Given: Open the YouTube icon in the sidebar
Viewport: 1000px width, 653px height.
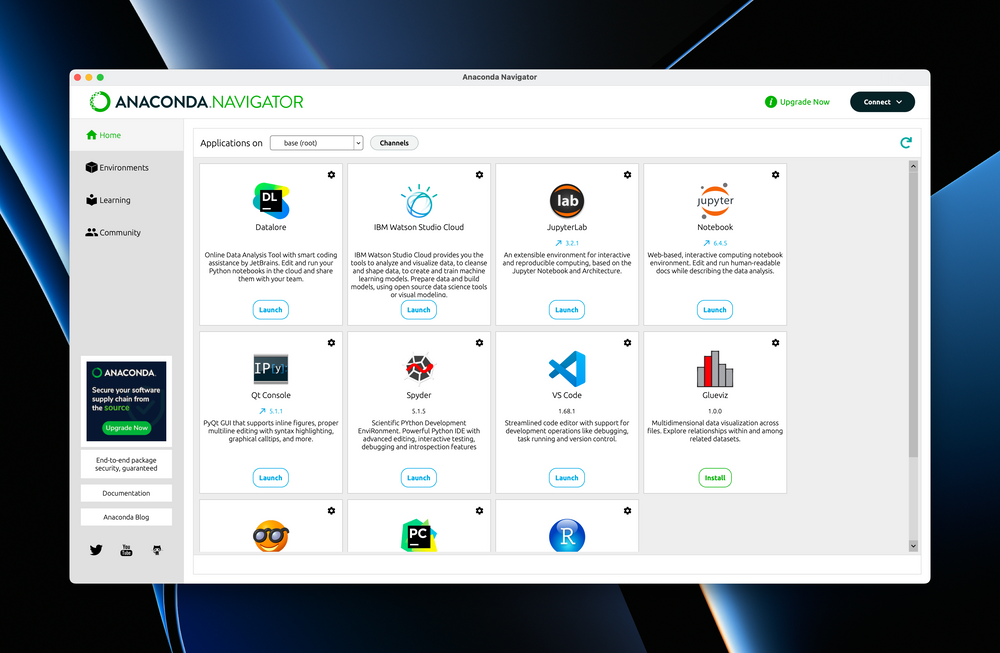Looking at the screenshot, I should [126, 550].
